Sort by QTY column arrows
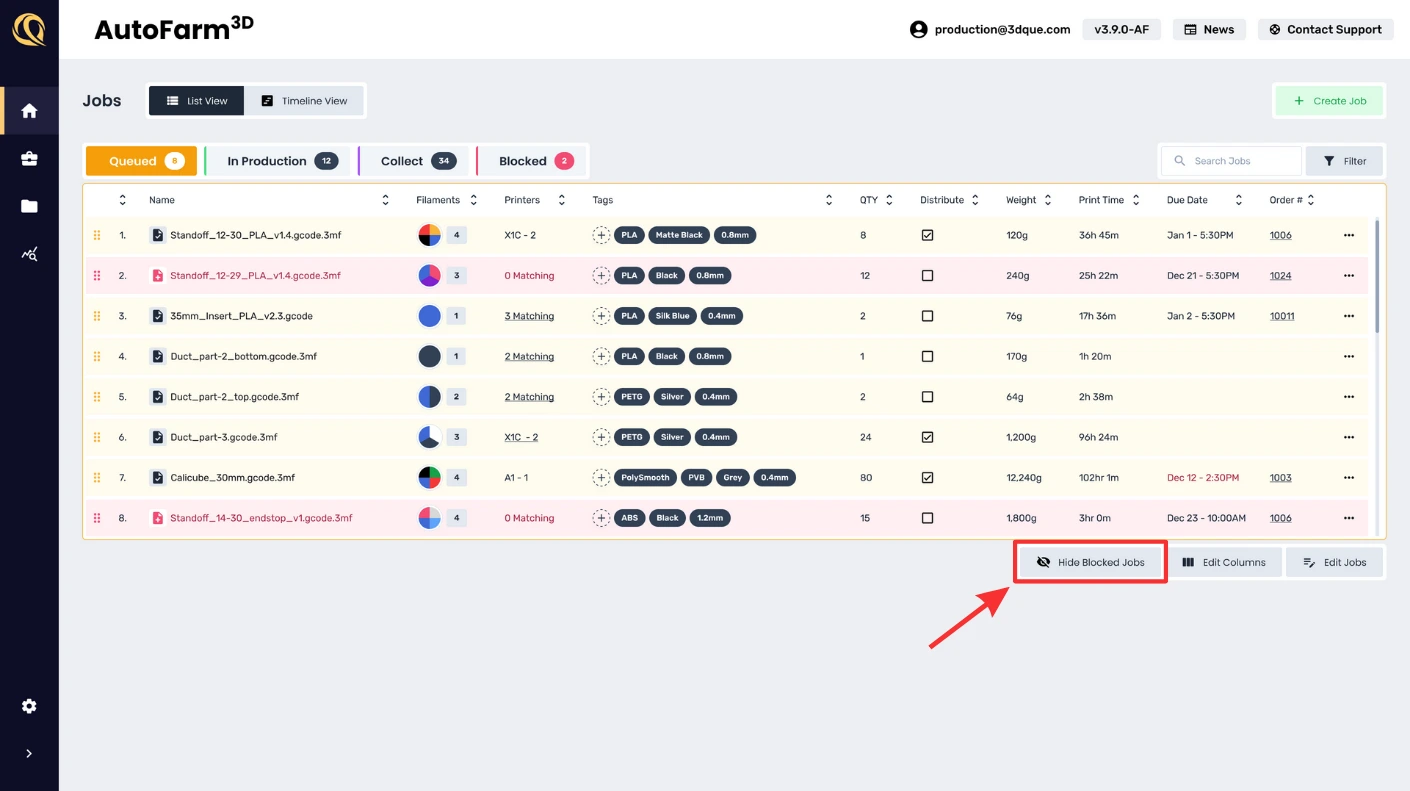Image resolution: width=1410 pixels, height=791 pixels. (889, 200)
